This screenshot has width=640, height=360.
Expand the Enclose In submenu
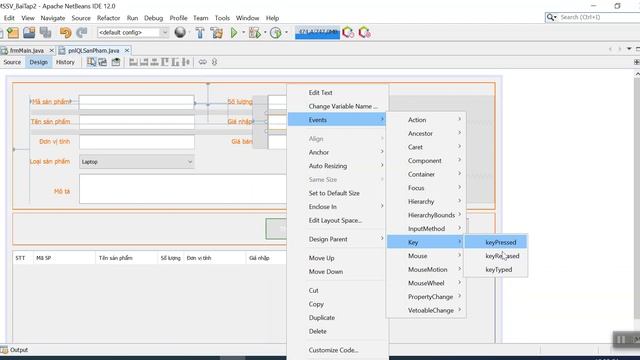pyautogui.click(x=338, y=207)
